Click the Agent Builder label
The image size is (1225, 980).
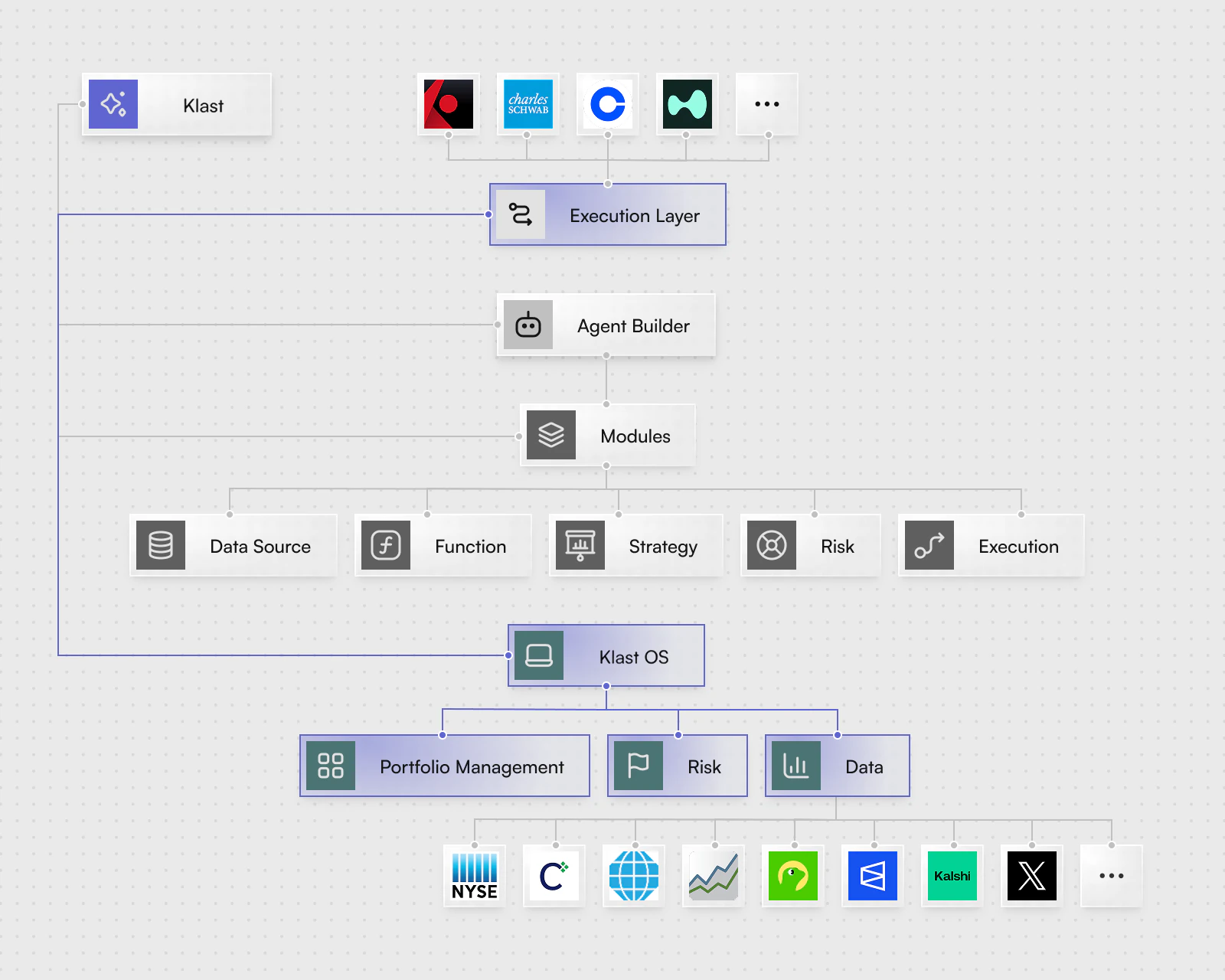[x=634, y=326]
